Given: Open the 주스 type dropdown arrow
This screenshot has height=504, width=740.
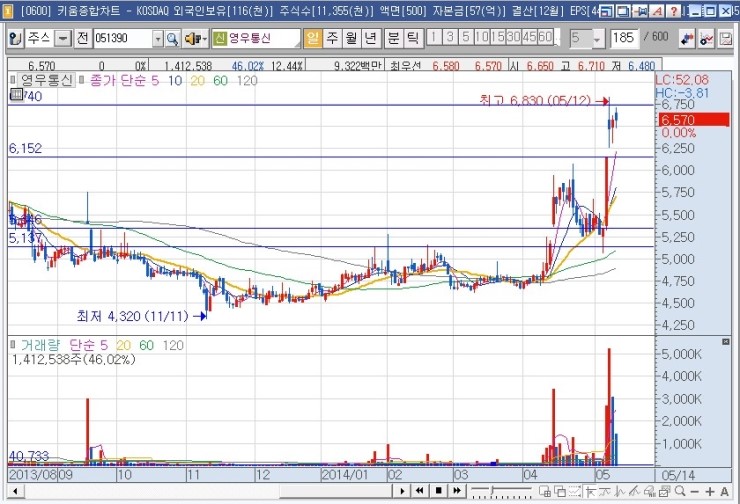Looking at the screenshot, I should pyautogui.click(x=62, y=38).
